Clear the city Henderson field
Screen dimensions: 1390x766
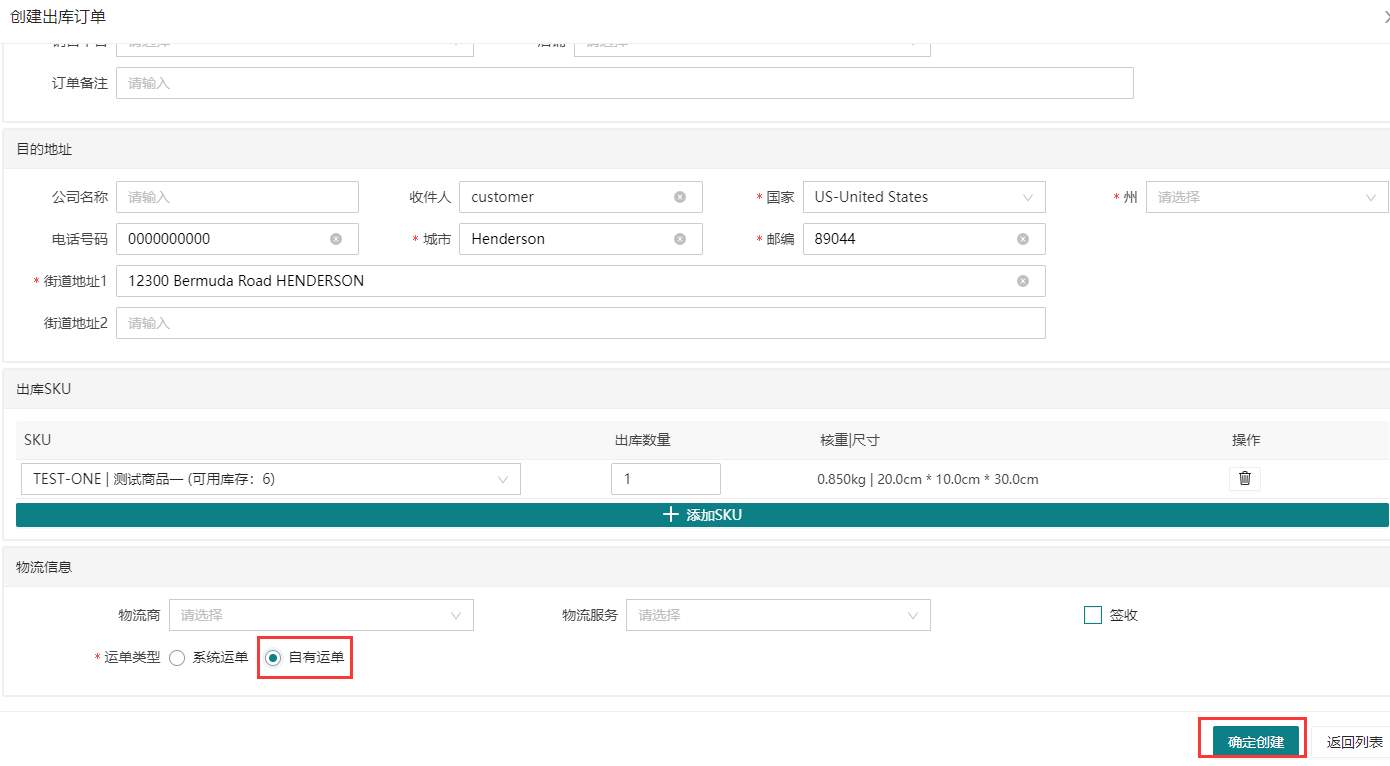[680, 239]
